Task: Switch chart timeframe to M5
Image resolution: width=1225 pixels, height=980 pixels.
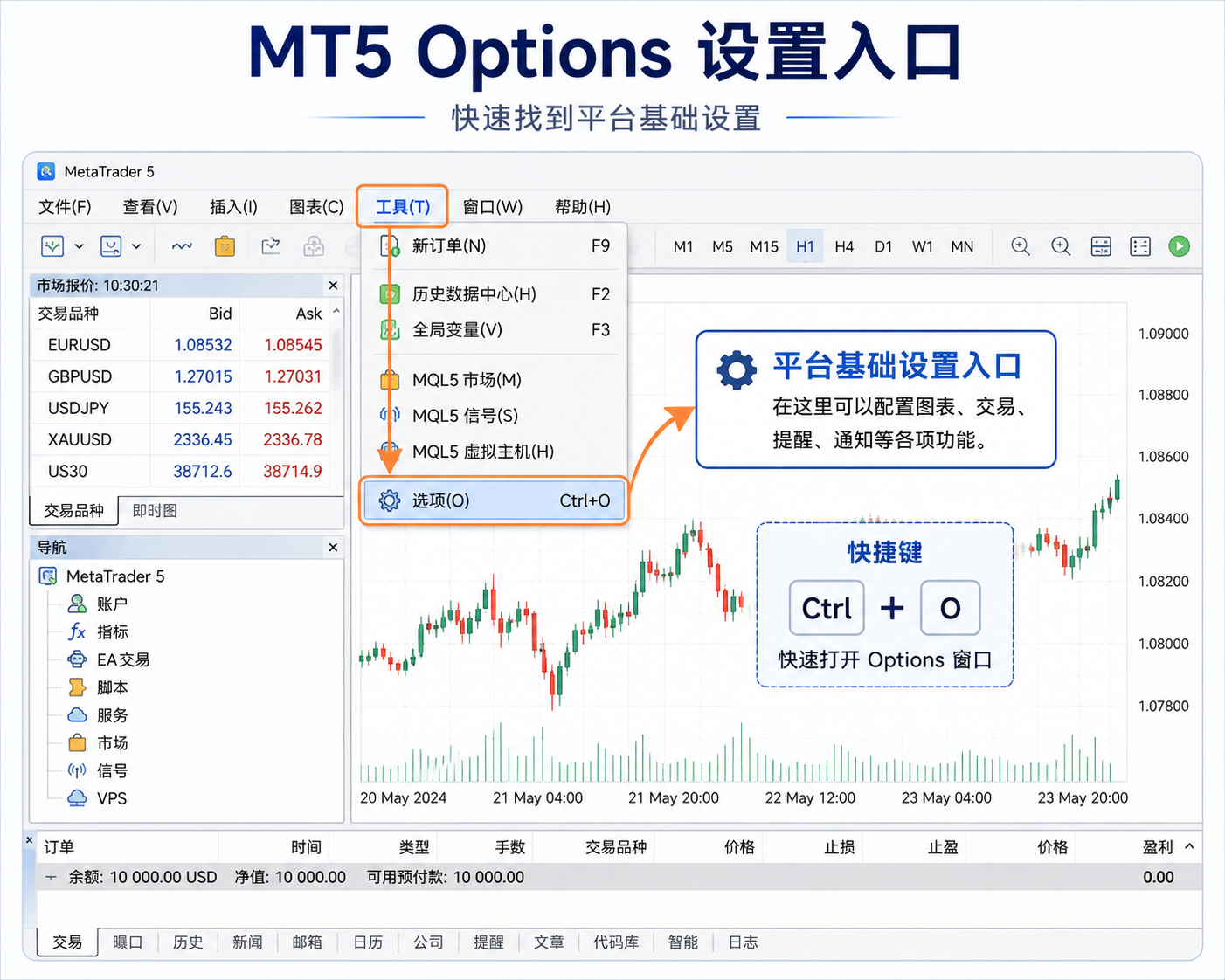Action: 723,246
